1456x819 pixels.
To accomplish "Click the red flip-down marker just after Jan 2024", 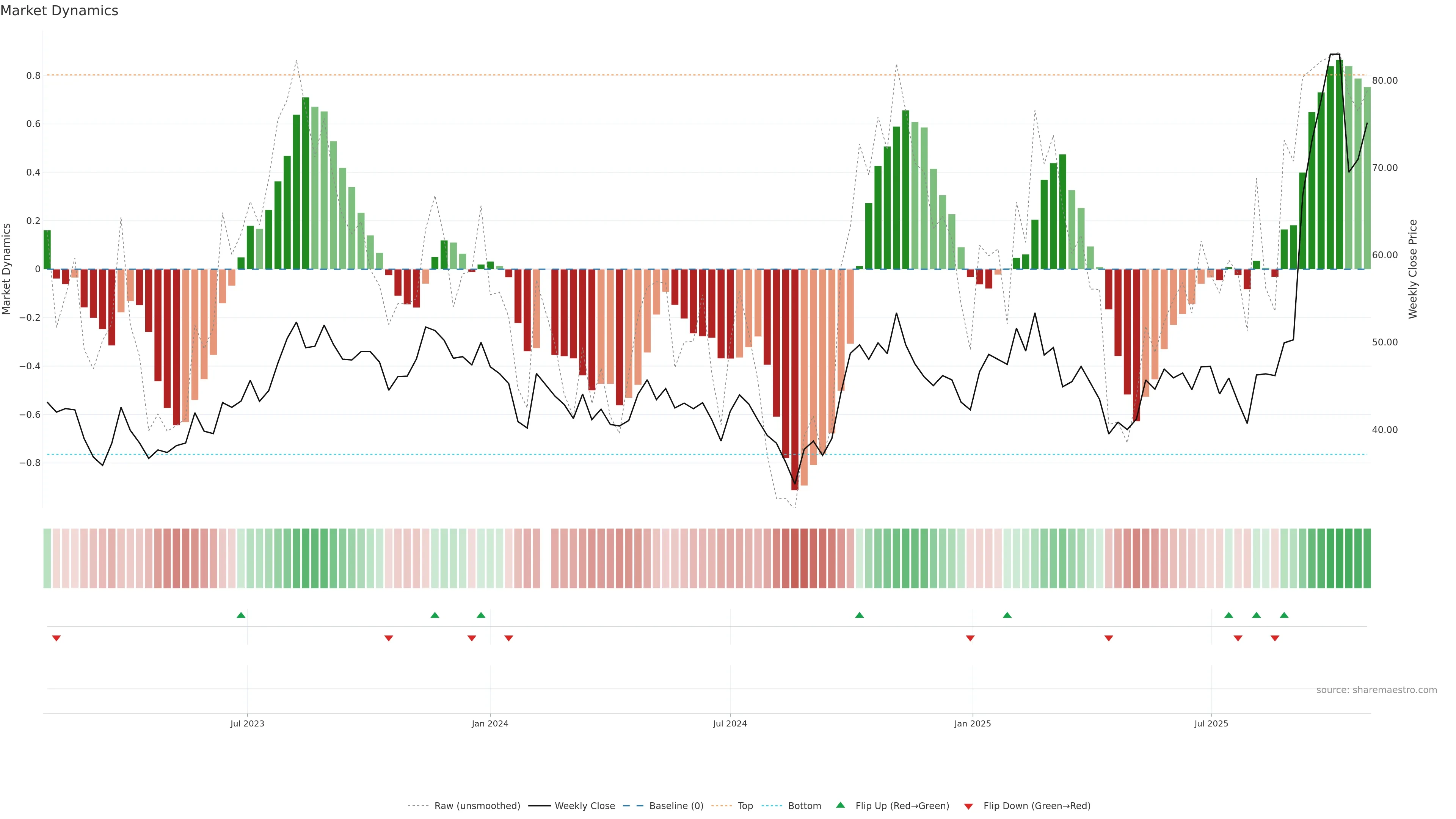I will 509,638.
